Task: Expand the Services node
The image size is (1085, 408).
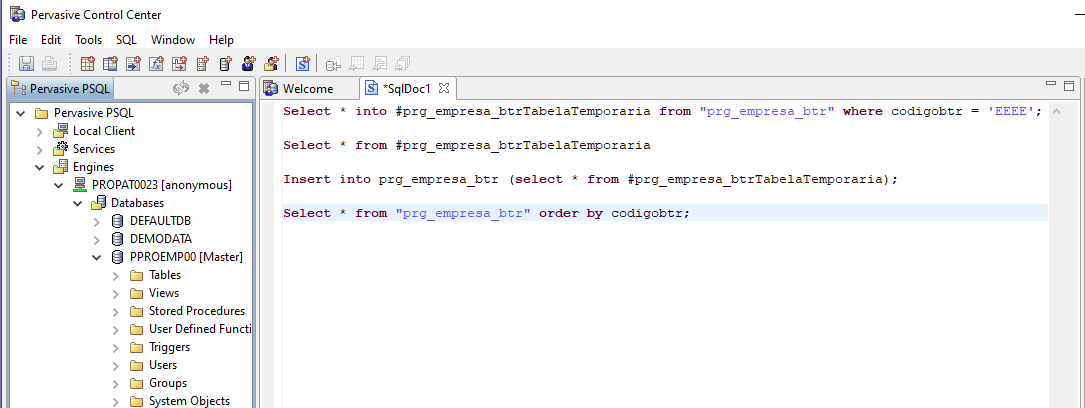Action: [40, 149]
